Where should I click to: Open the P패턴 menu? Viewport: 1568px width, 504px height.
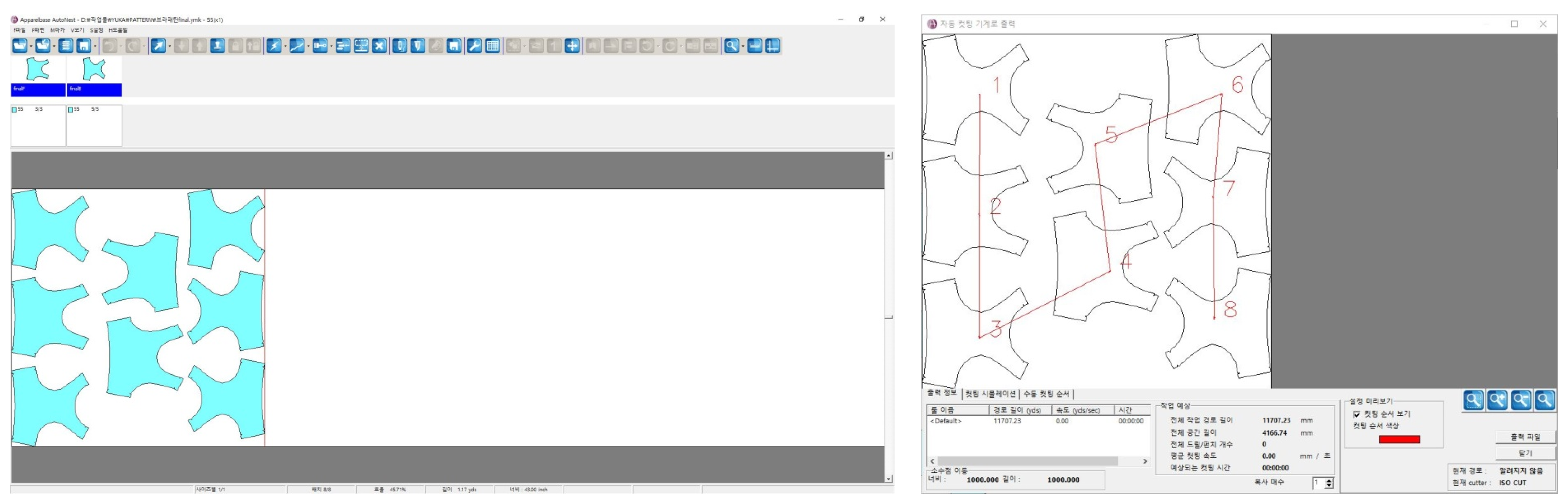coord(38,30)
